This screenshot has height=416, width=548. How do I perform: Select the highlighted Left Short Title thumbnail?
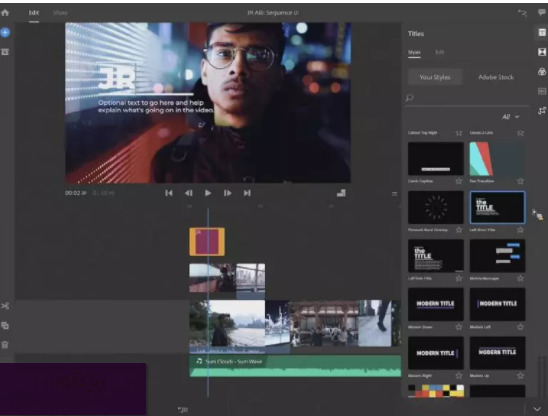497,207
